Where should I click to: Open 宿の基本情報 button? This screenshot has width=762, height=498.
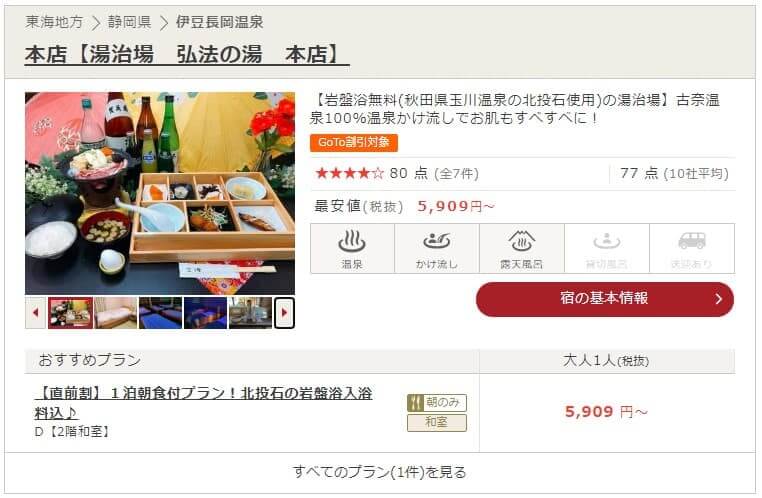coord(605,299)
